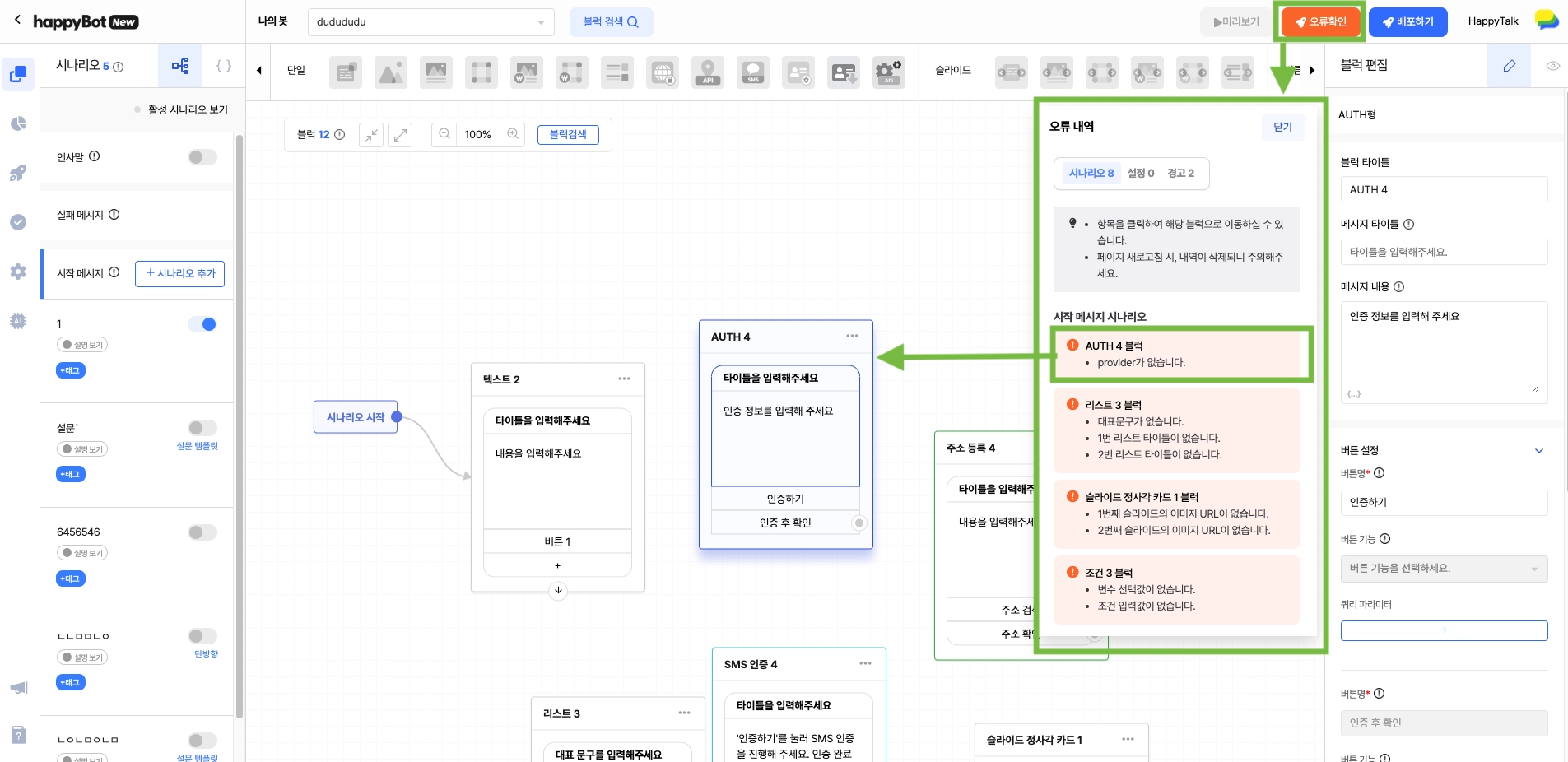The image size is (1568, 762).
Task: Click the 미리보기 preview button
Action: click(x=1236, y=22)
